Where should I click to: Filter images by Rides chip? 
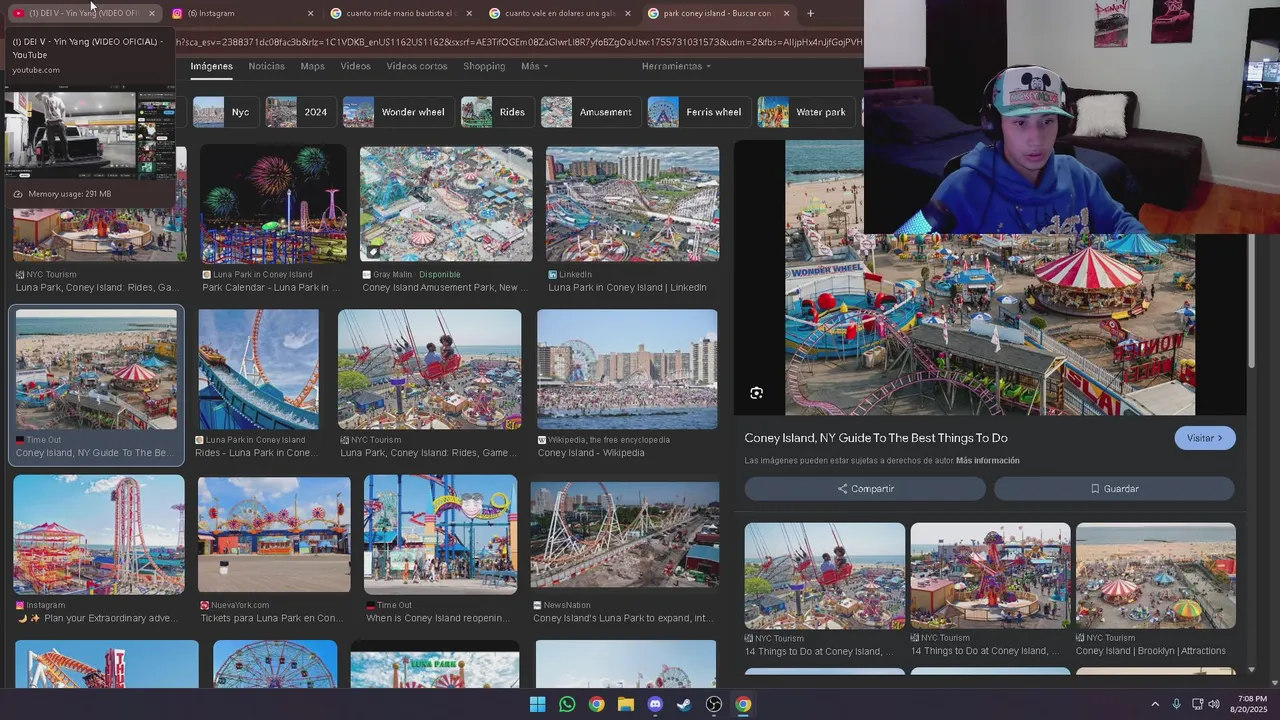click(496, 112)
